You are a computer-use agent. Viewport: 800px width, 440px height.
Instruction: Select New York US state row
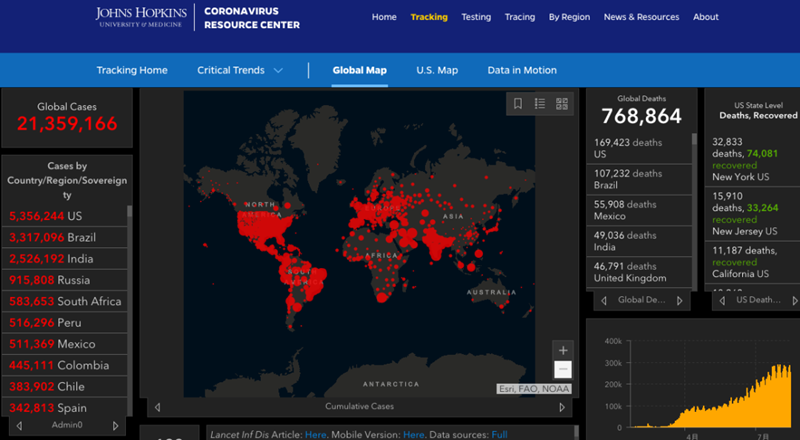click(753, 159)
